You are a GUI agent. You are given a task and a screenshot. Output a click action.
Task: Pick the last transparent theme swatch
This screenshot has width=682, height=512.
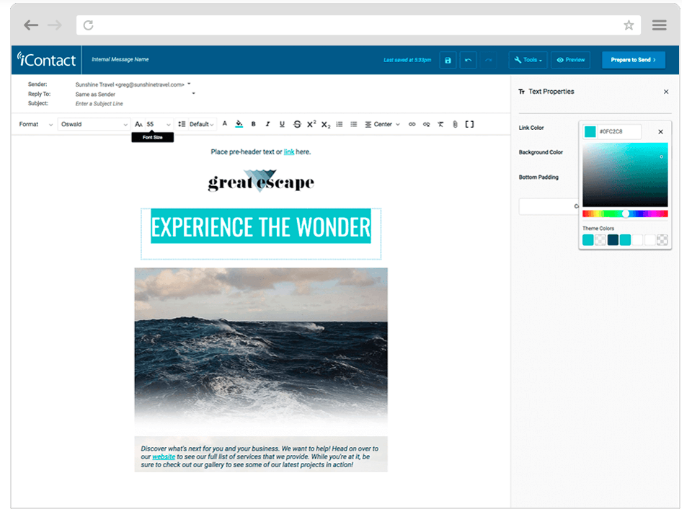pos(662,240)
